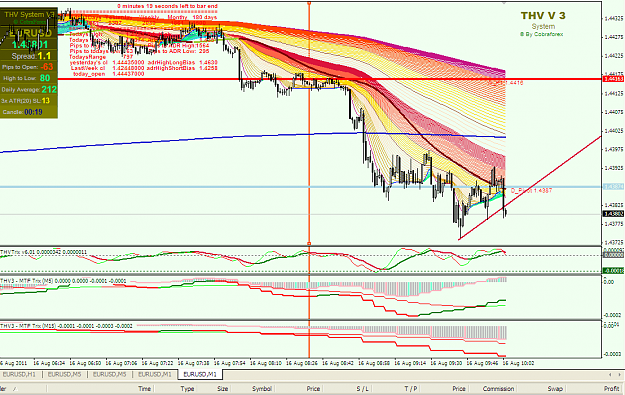Click the High to Low 80 readout

[x=27, y=78]
